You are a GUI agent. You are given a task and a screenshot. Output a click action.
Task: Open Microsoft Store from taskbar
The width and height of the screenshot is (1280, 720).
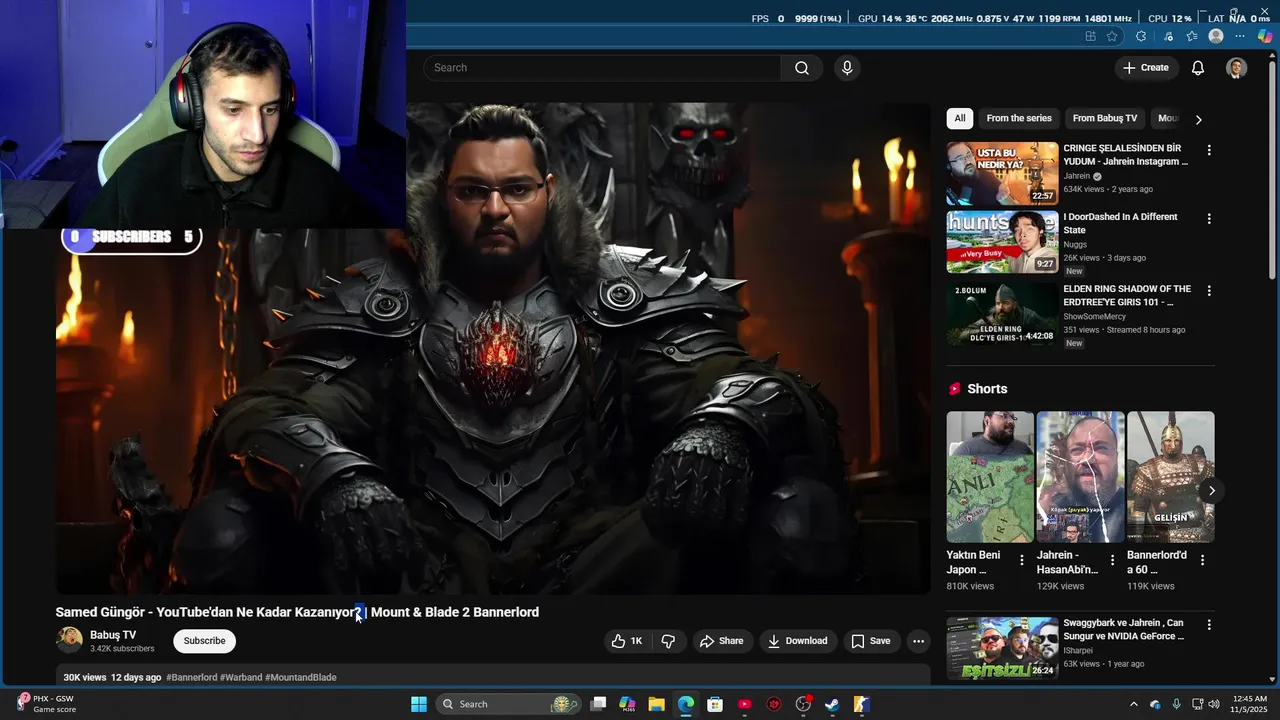point(715,704)
